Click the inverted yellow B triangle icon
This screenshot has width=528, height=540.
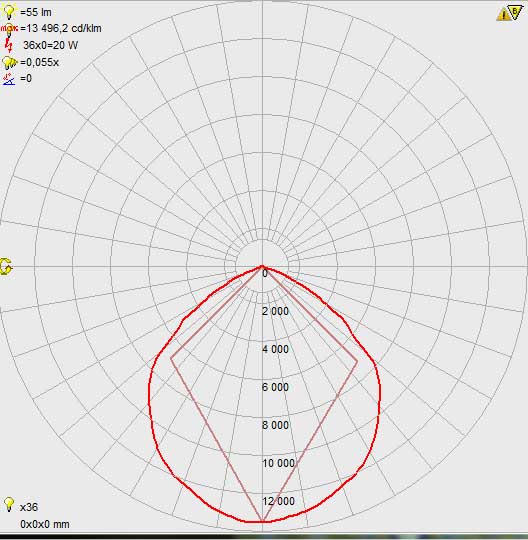coord(515,12)
